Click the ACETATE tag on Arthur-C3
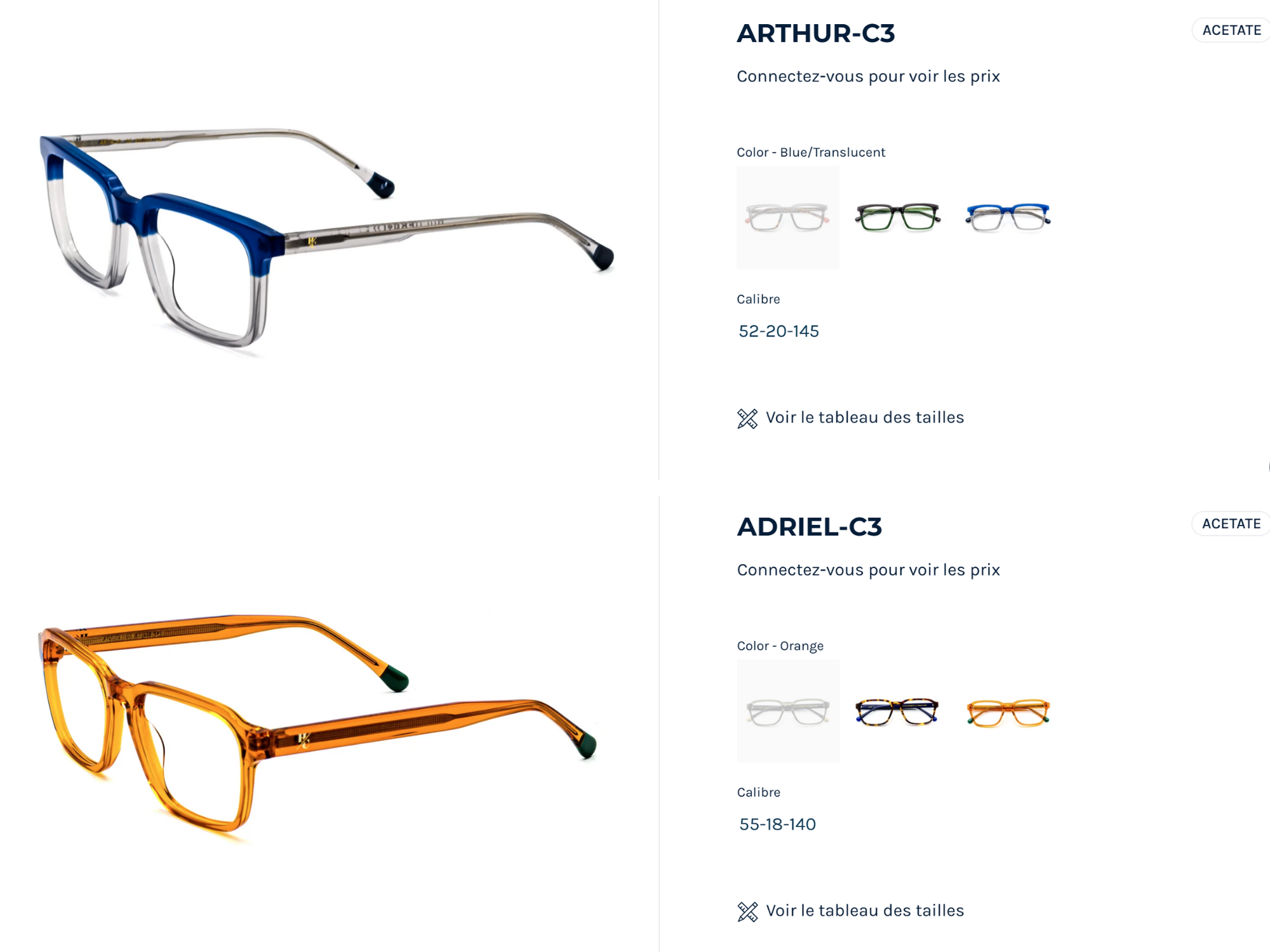 pos(1231,30)
